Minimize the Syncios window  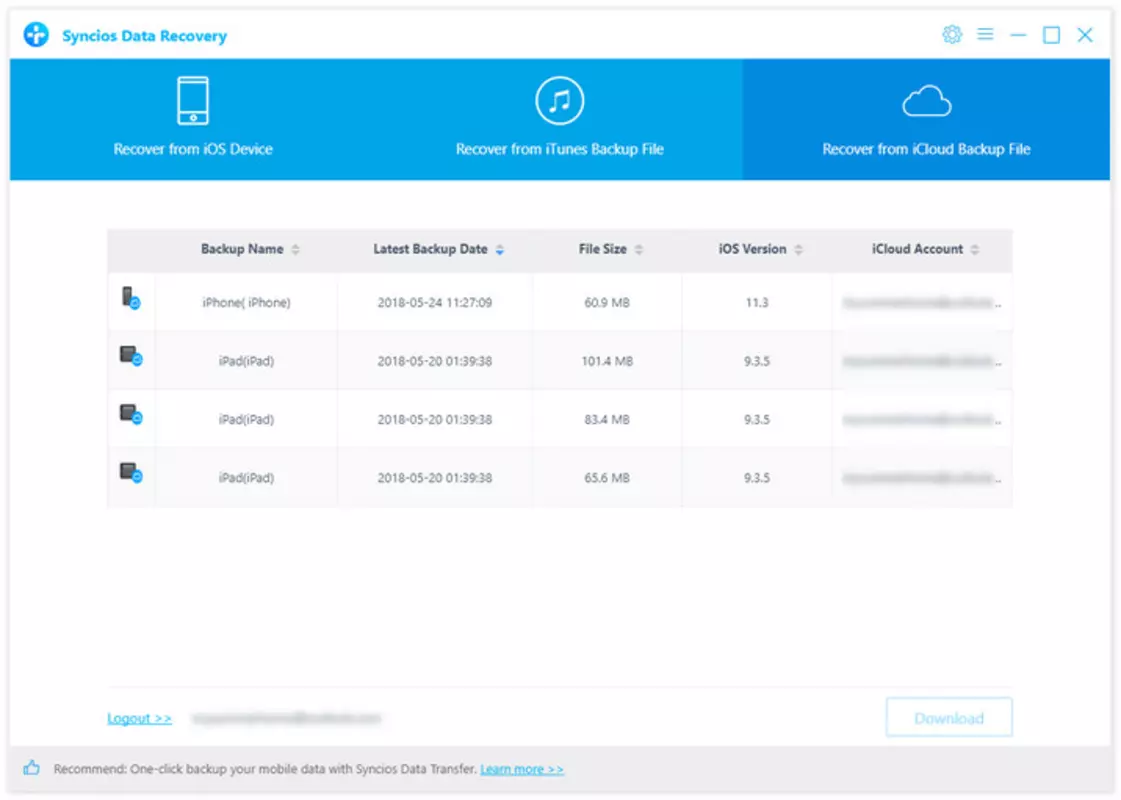1018,35
